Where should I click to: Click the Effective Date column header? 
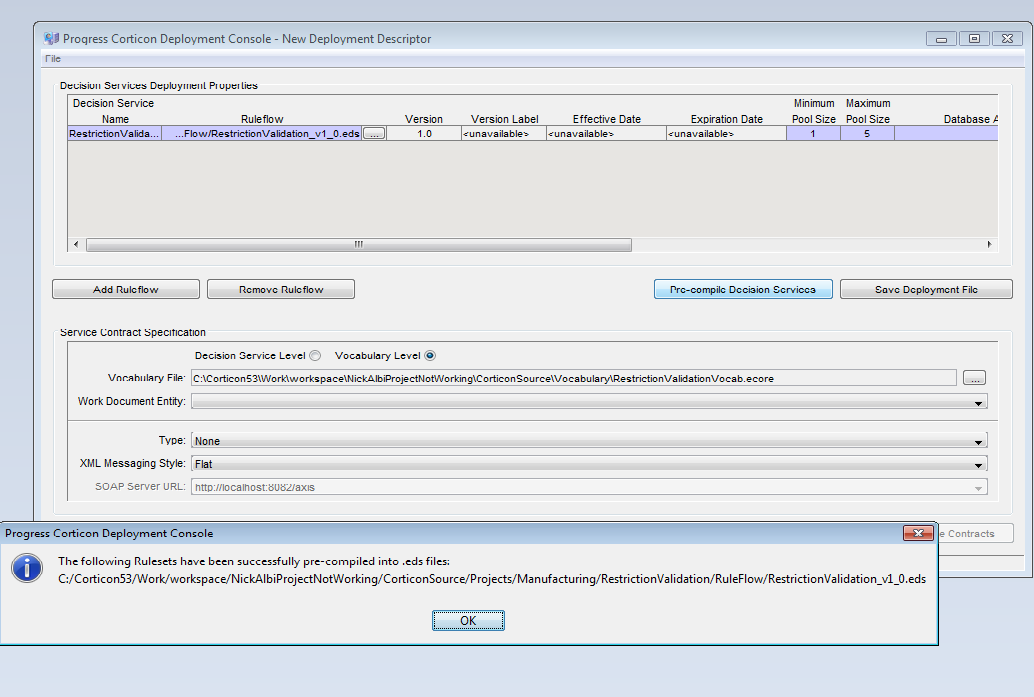[607, 119]
